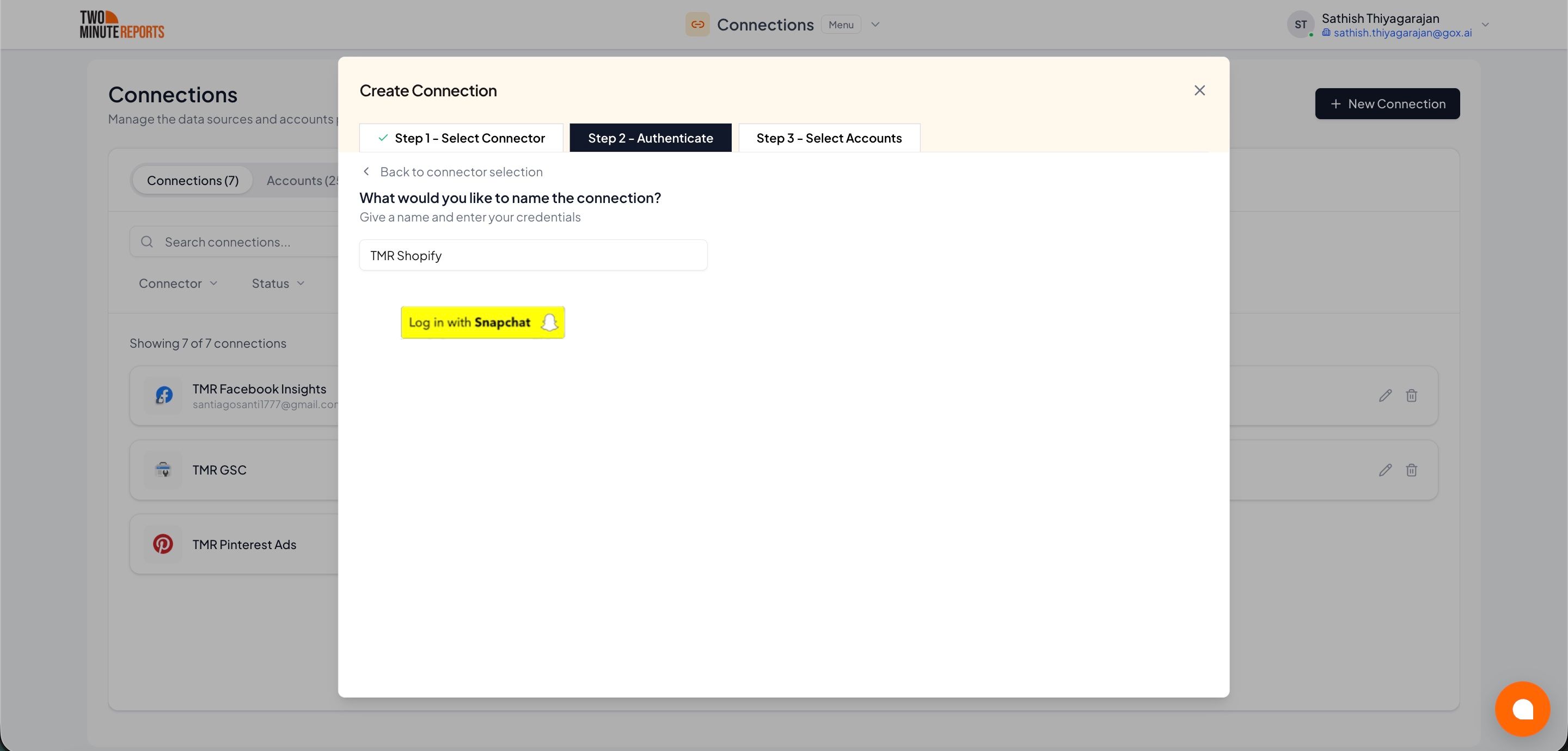Click the edit pencil for TMR GSC
Screen dimensions: 1568x751
point(1385,470)
